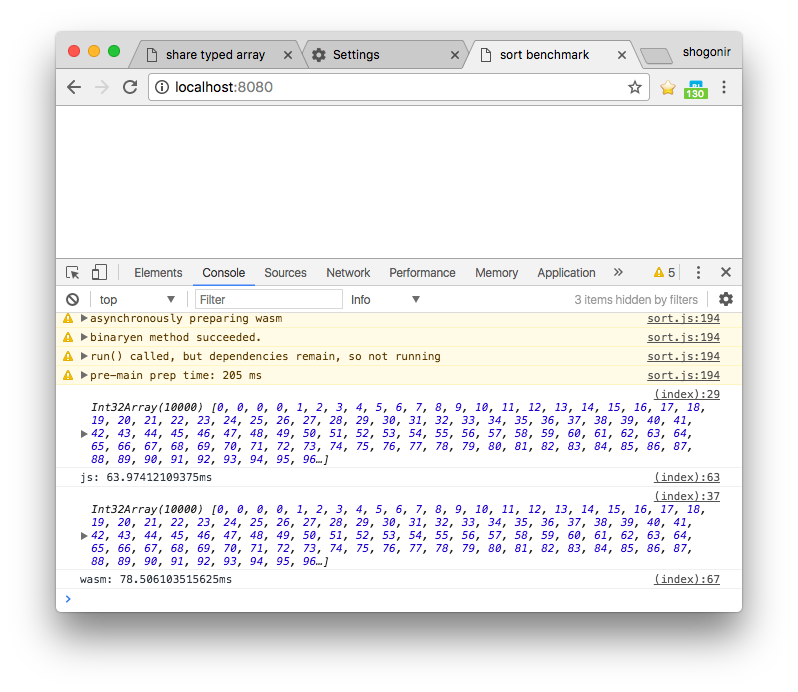
Task: Click the console Filter input field
Action: [x=269, y=299]
